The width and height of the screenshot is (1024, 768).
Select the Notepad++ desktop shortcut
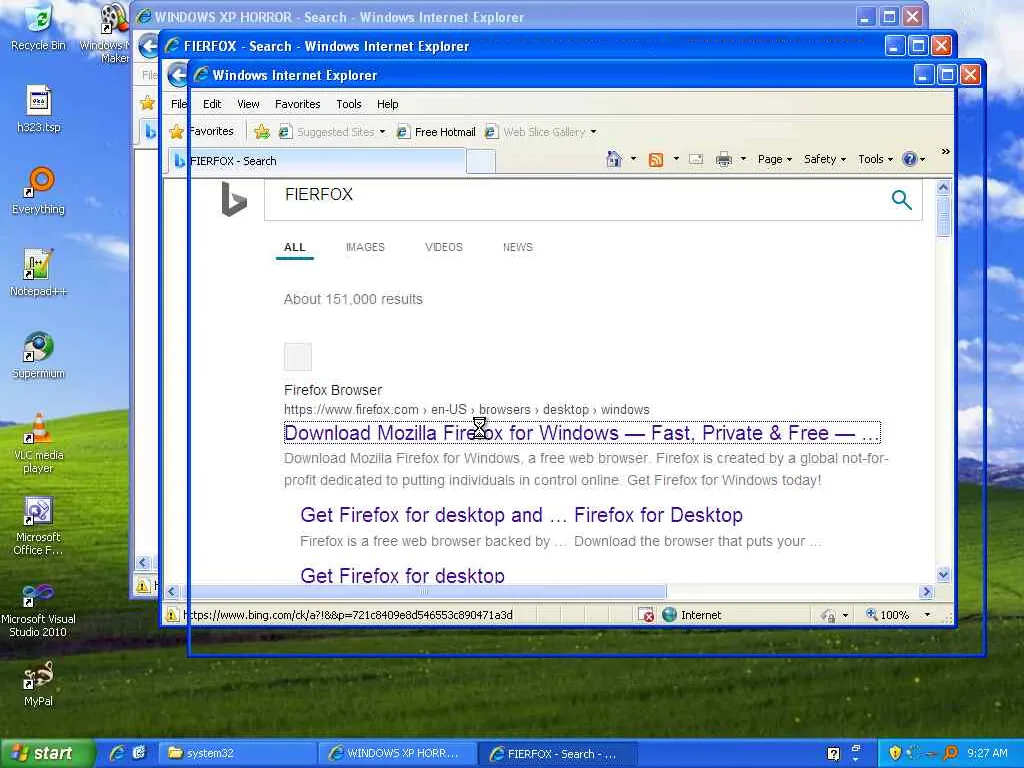click(x=39, y=273)
